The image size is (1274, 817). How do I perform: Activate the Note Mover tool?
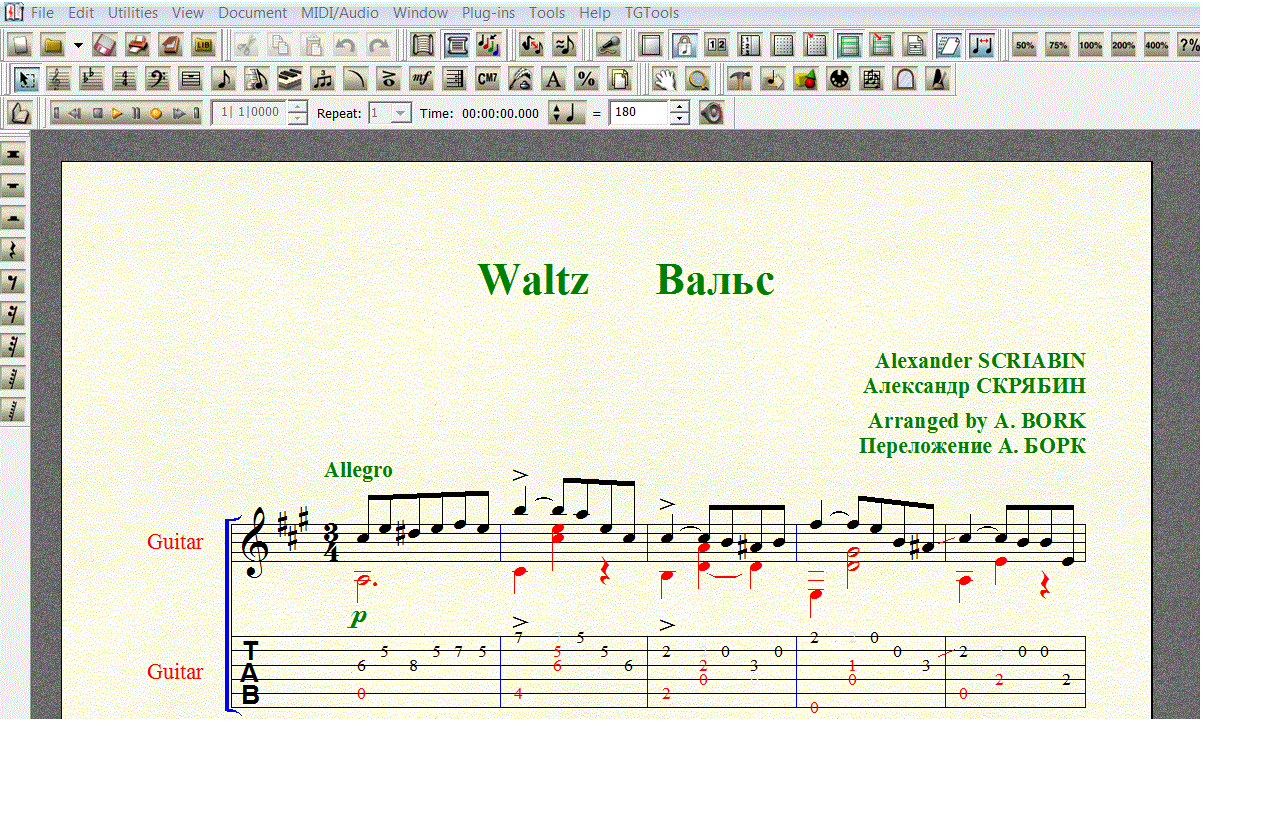click(x=772, y=79)
